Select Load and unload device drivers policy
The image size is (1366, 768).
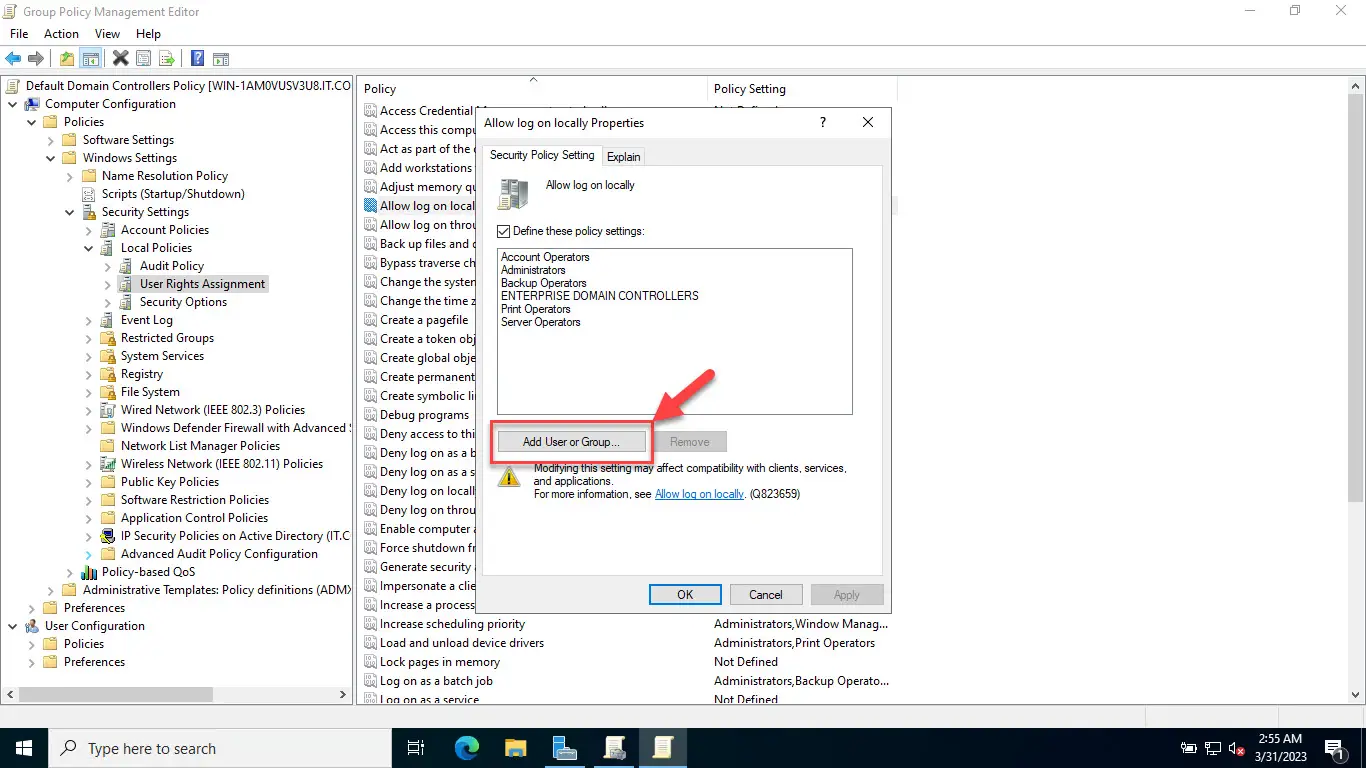point(462,643)
